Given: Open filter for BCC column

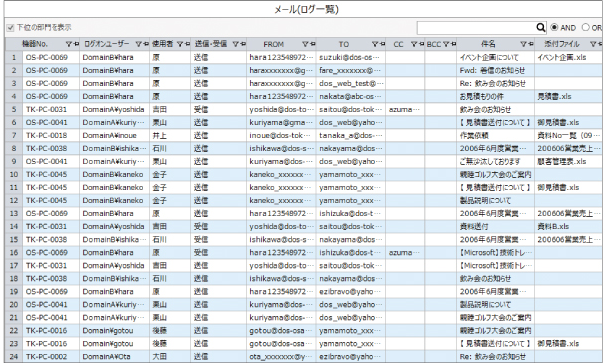Looking at the screenshot, I should [x=446, y=44].
